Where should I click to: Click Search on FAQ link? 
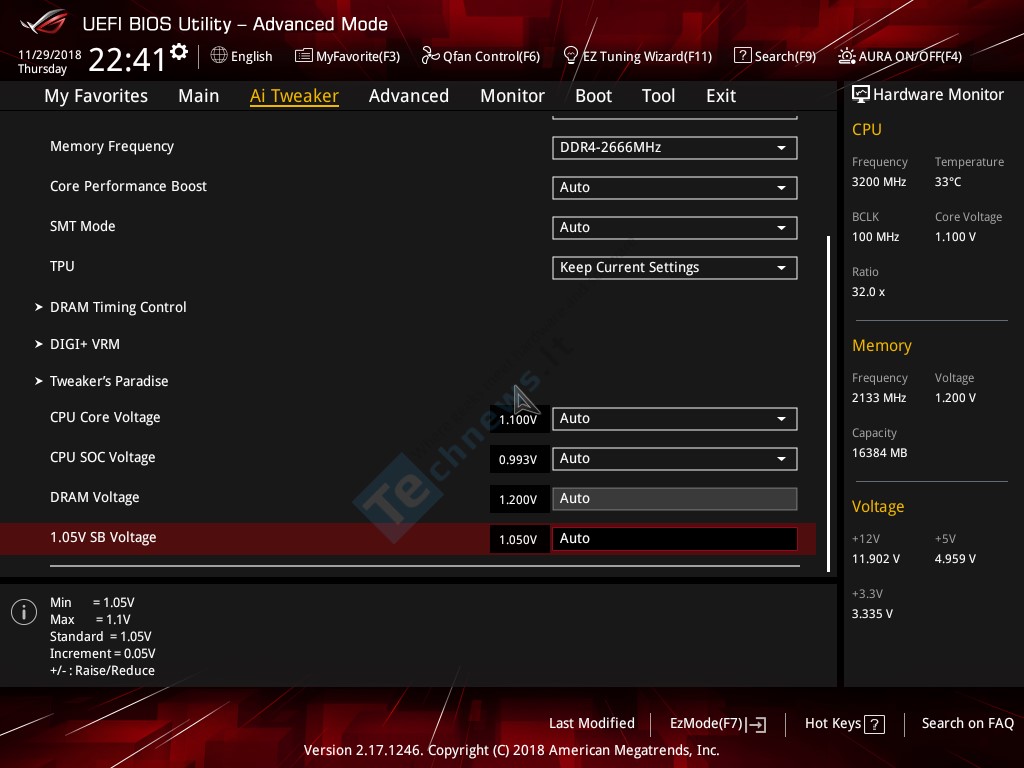click(967, 724)
